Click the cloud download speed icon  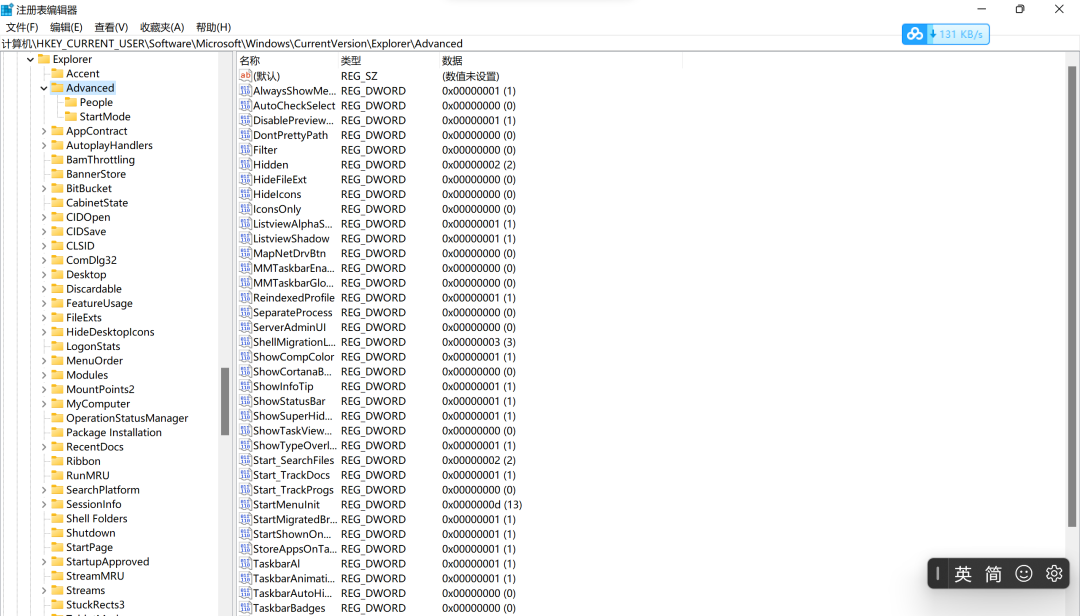[915, 34]
